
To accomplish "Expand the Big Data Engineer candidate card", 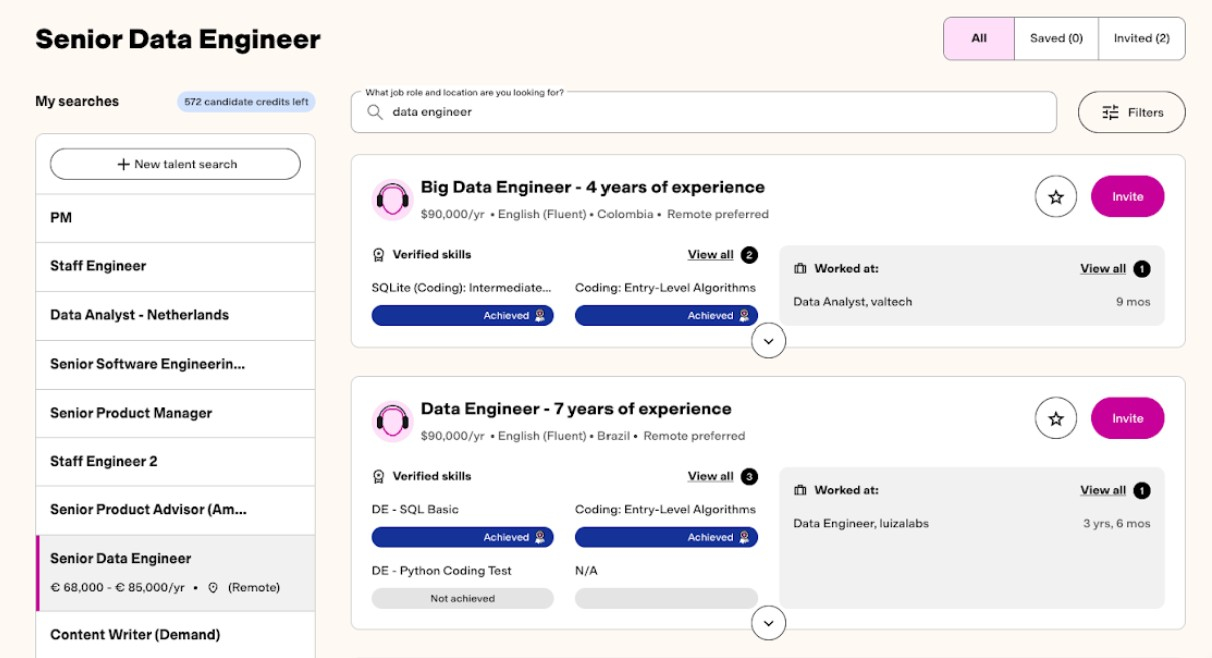I will click(x=768, y=341).
